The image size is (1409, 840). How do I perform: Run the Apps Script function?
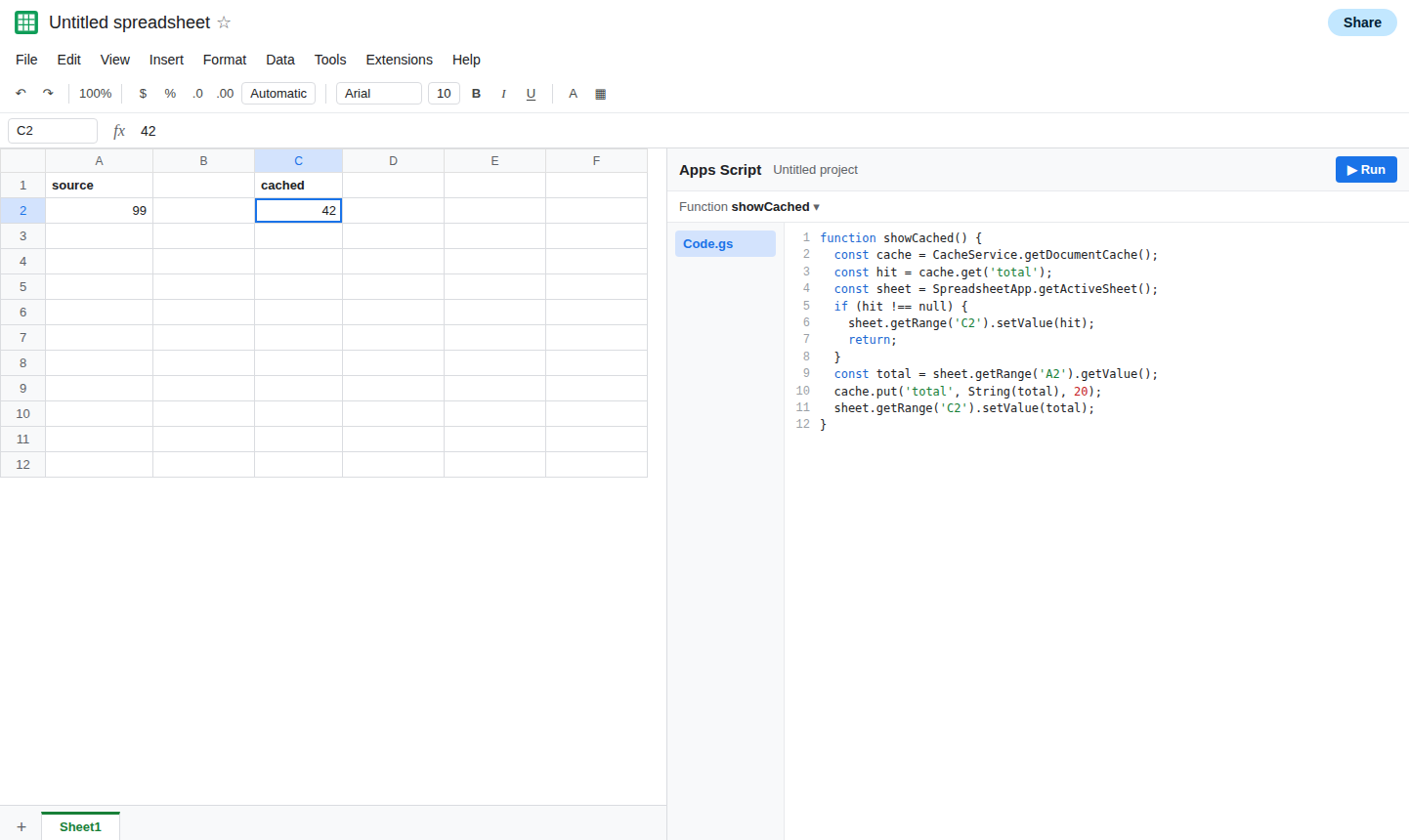1366,170
